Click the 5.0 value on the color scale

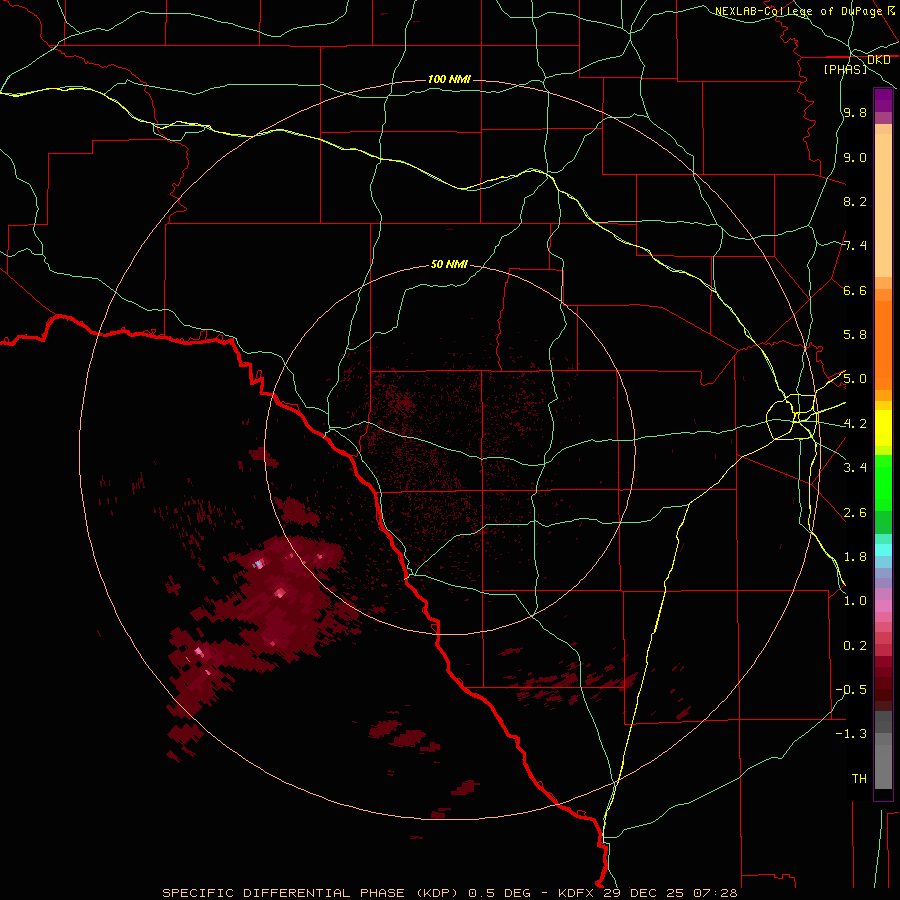(855, 379)
